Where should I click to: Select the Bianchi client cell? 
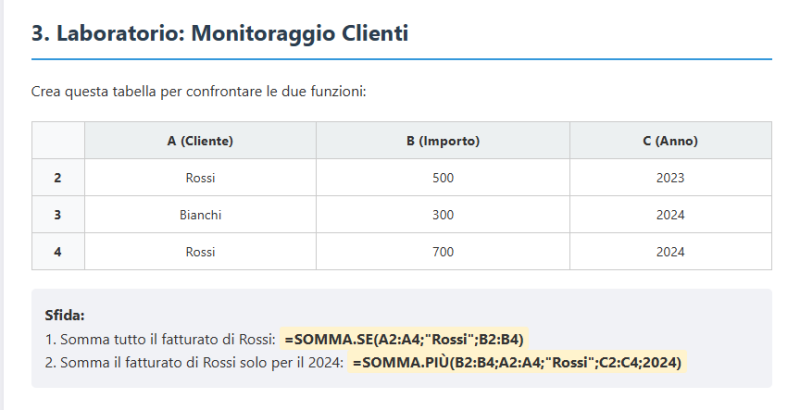click(x=200, y=215)
